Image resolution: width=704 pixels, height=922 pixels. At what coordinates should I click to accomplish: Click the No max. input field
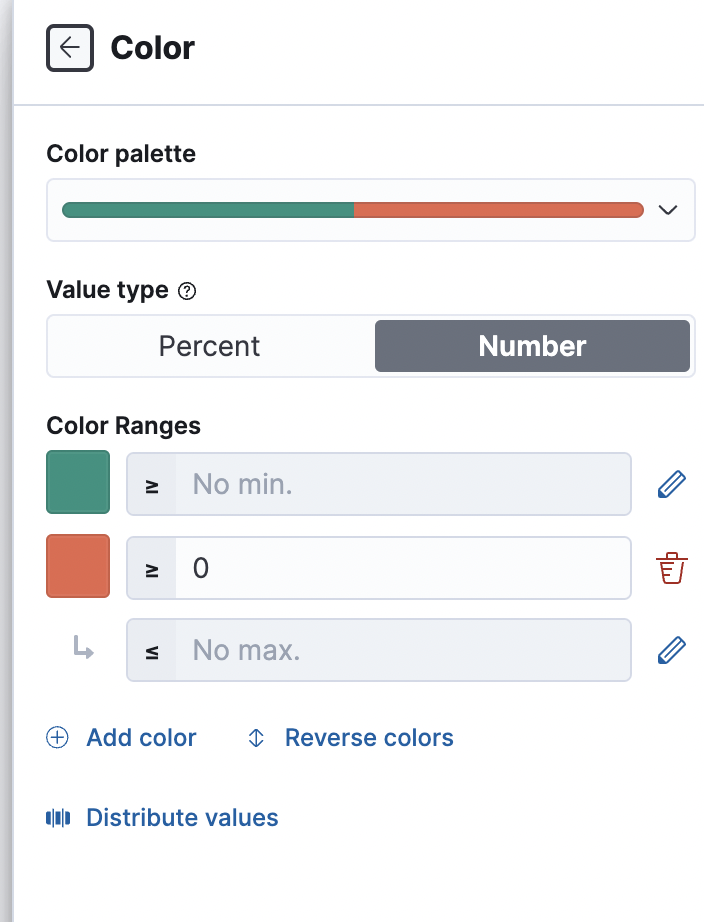[x=402, y=651]
